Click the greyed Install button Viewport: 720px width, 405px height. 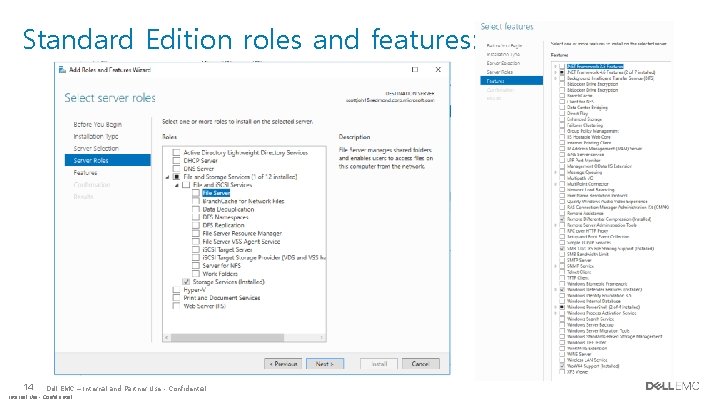(x=379, y=364)
